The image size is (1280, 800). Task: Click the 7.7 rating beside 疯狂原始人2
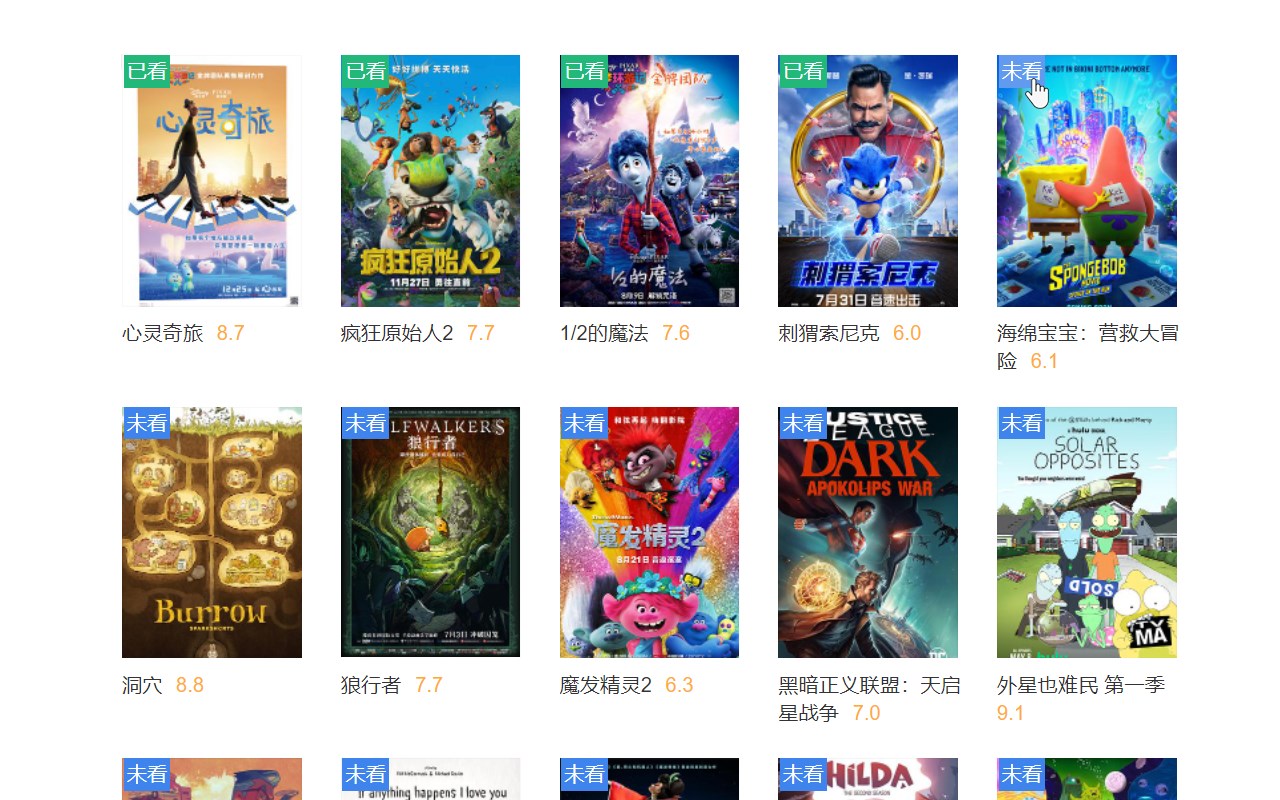pyautogui.click(x=481, y=333)
